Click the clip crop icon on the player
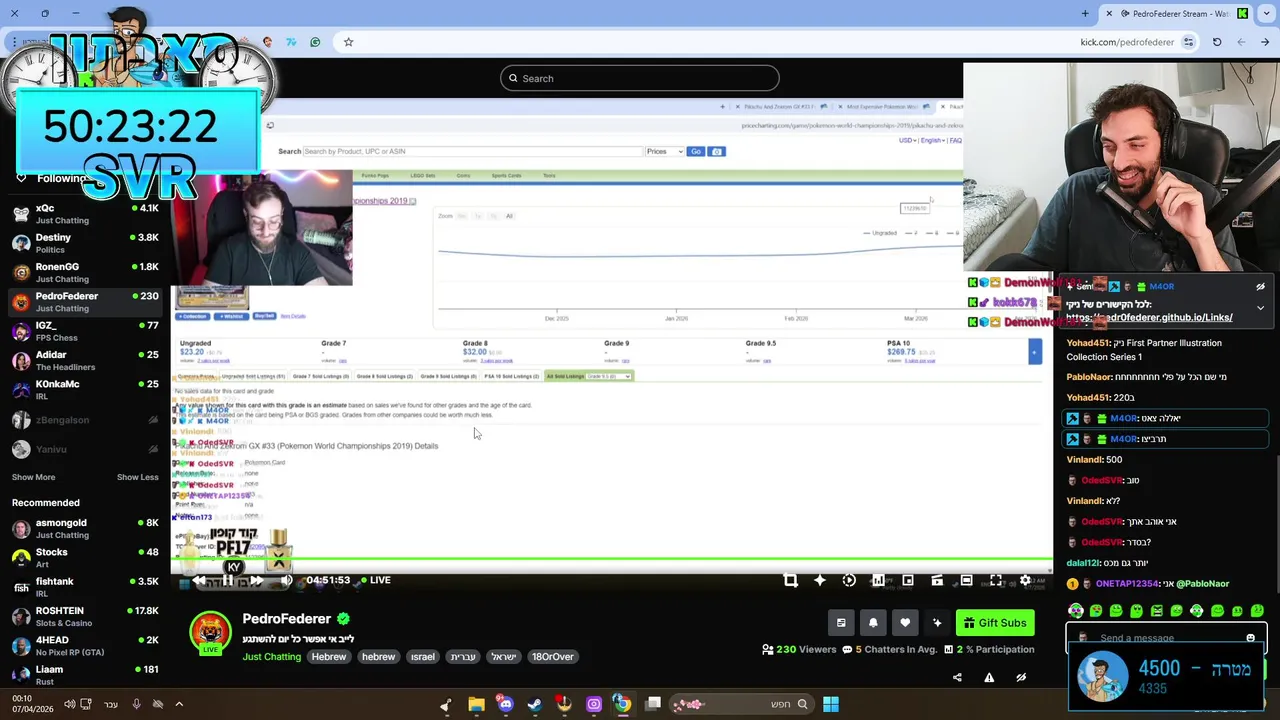1280x720 pixels. 790,580
